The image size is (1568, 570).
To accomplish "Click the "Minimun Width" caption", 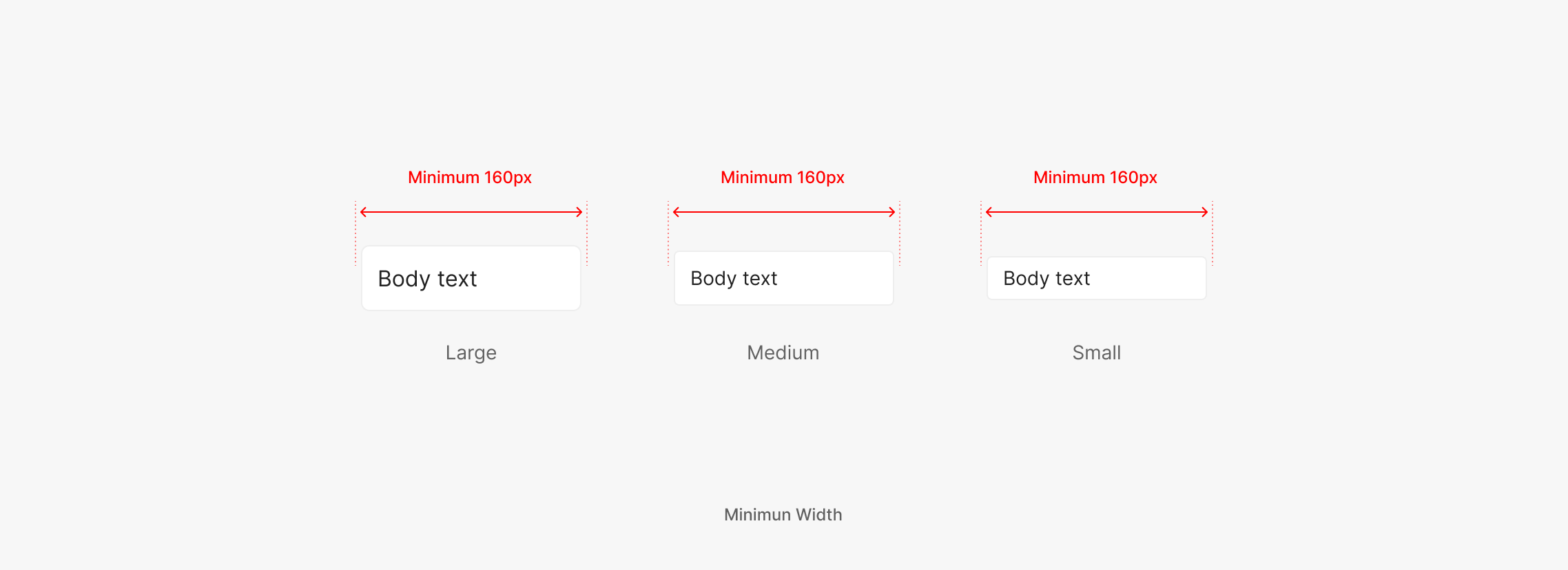I will click(x=783, y=514).
